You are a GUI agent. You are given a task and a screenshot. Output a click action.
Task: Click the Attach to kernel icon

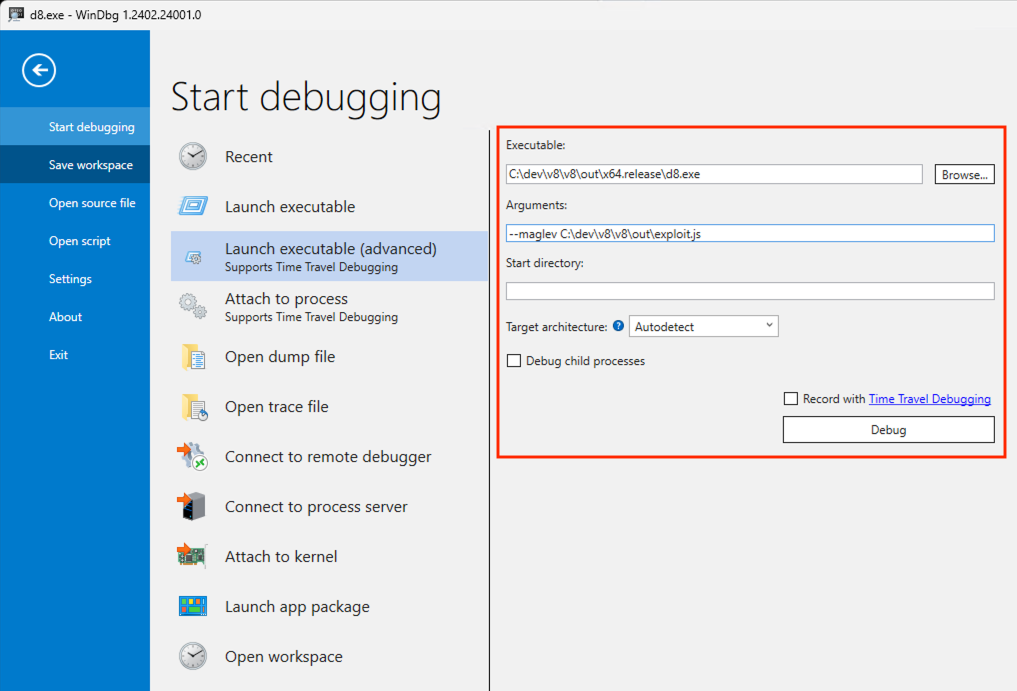click(193, 557)
